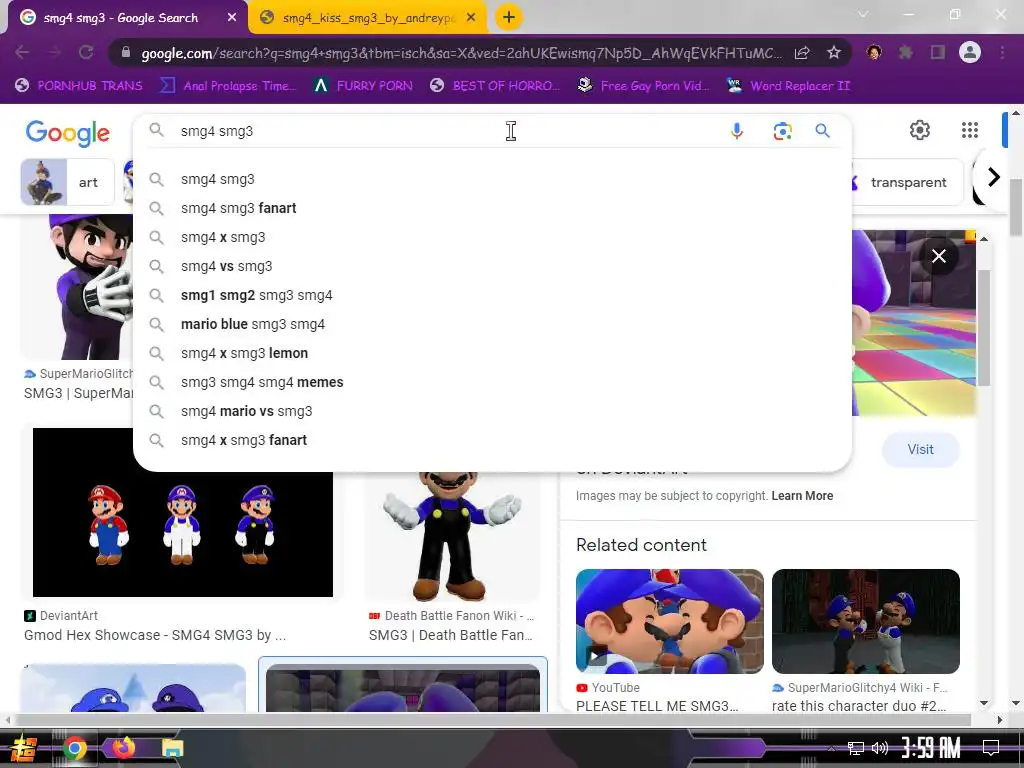This screenshot has height=768, width=1024.
Task: Open a new tab with the plus button
Action: click(509, 17)
